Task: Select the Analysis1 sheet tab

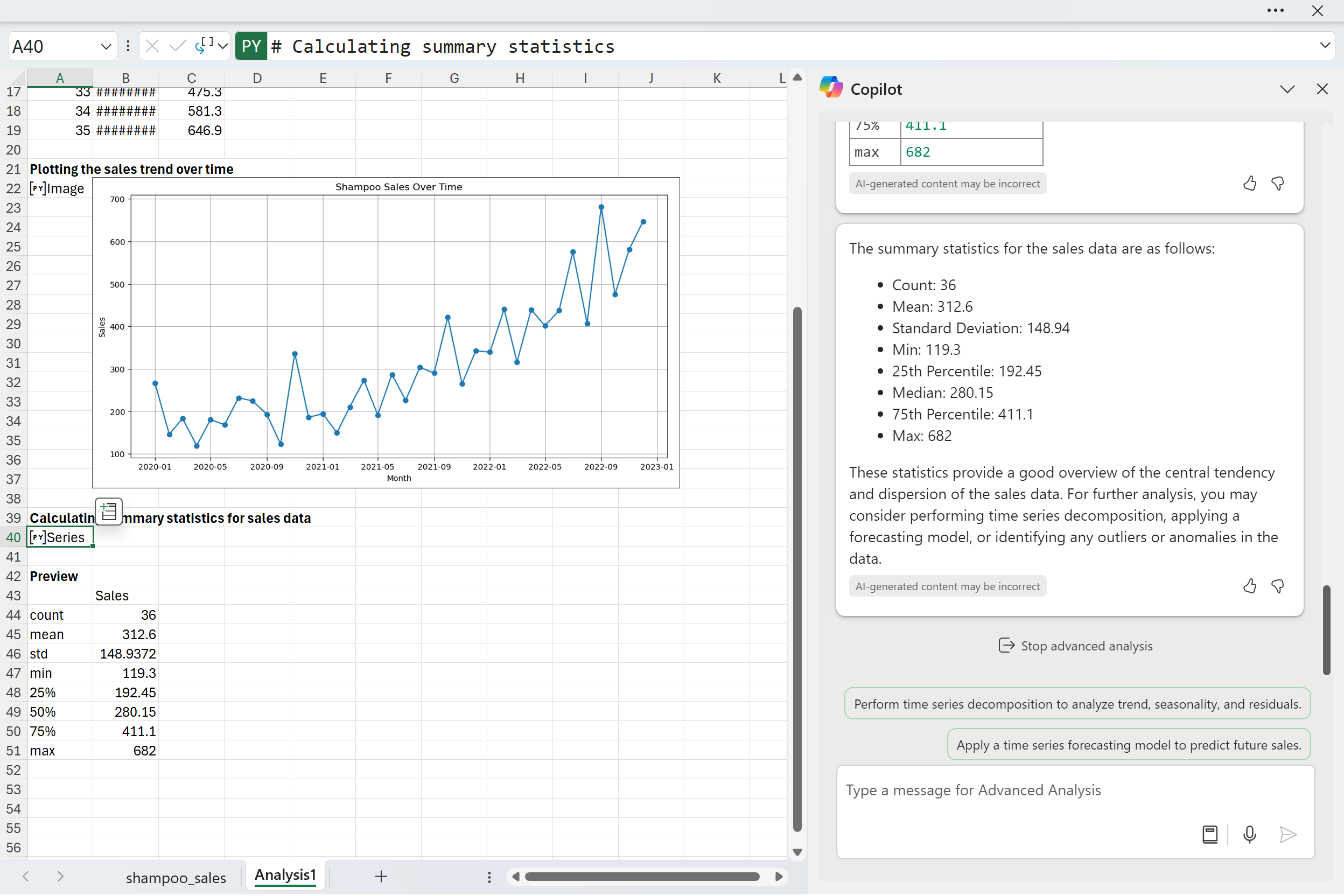Action: click(x=285, y=876)
